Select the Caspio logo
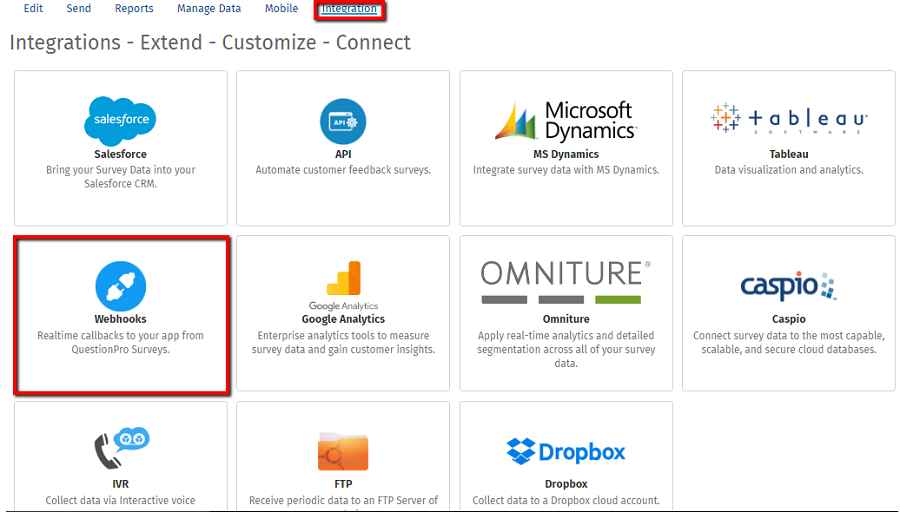 point(789,286)
